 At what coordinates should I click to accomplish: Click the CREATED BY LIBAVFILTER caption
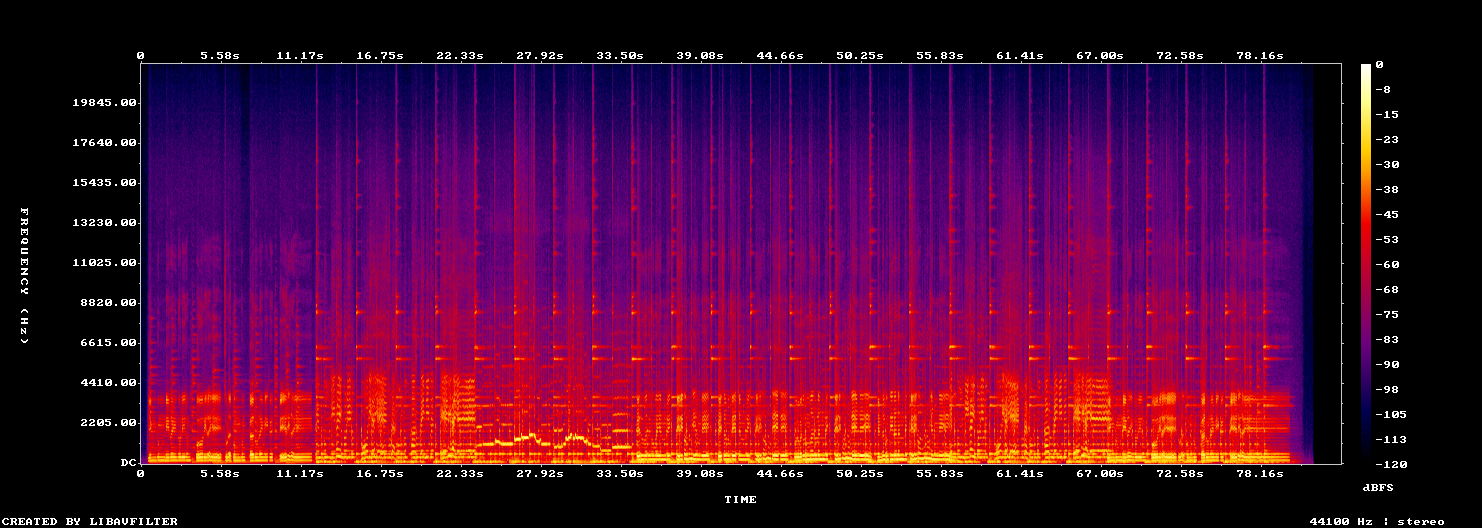pyautogui.click(x=91, y=521)
